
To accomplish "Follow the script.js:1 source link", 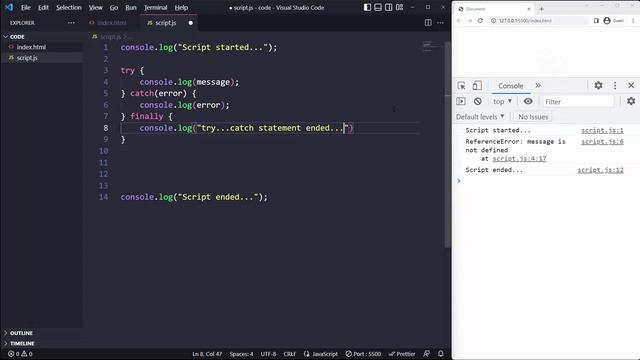I will coord(602,130).
